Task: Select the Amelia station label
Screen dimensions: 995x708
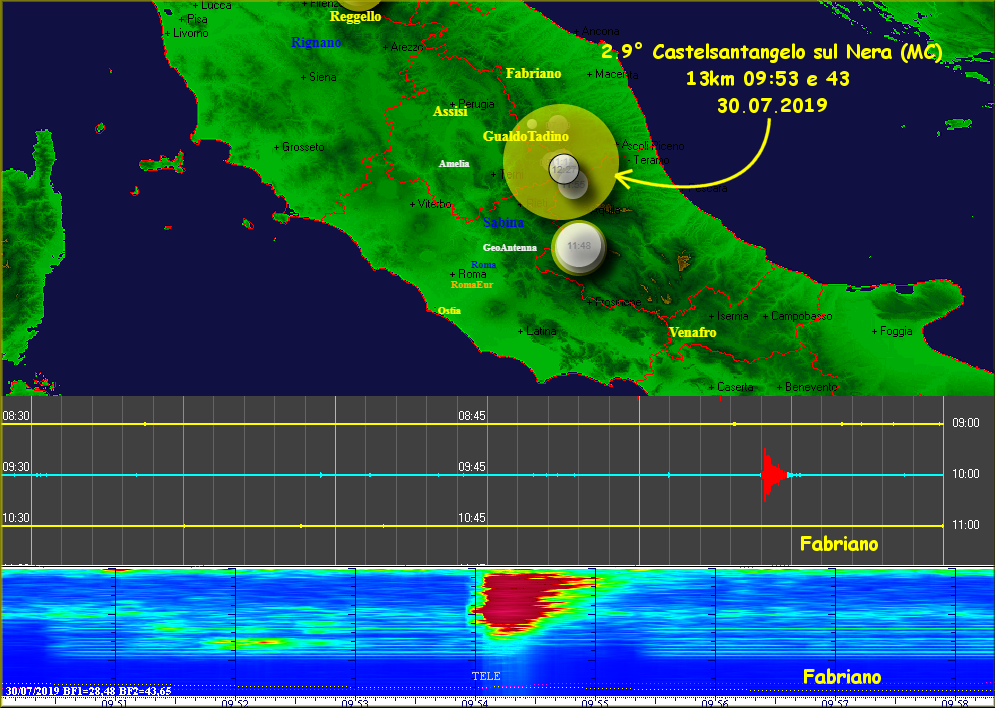Action: (454, 164)
